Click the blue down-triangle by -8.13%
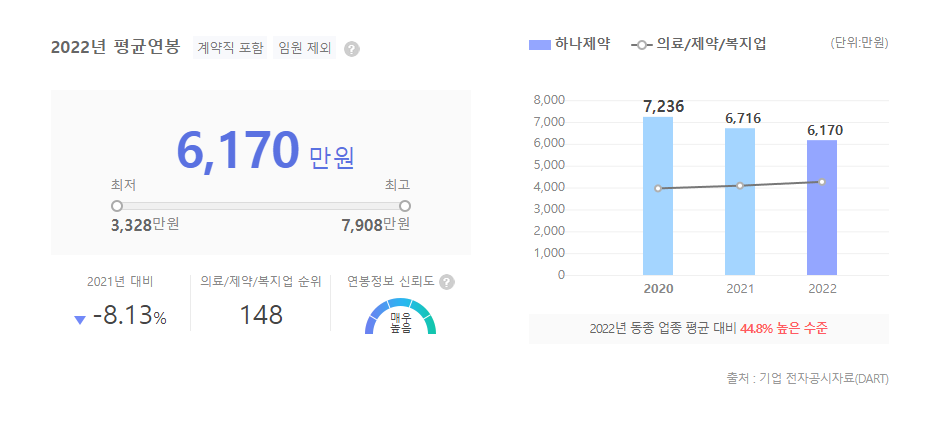 80,320
